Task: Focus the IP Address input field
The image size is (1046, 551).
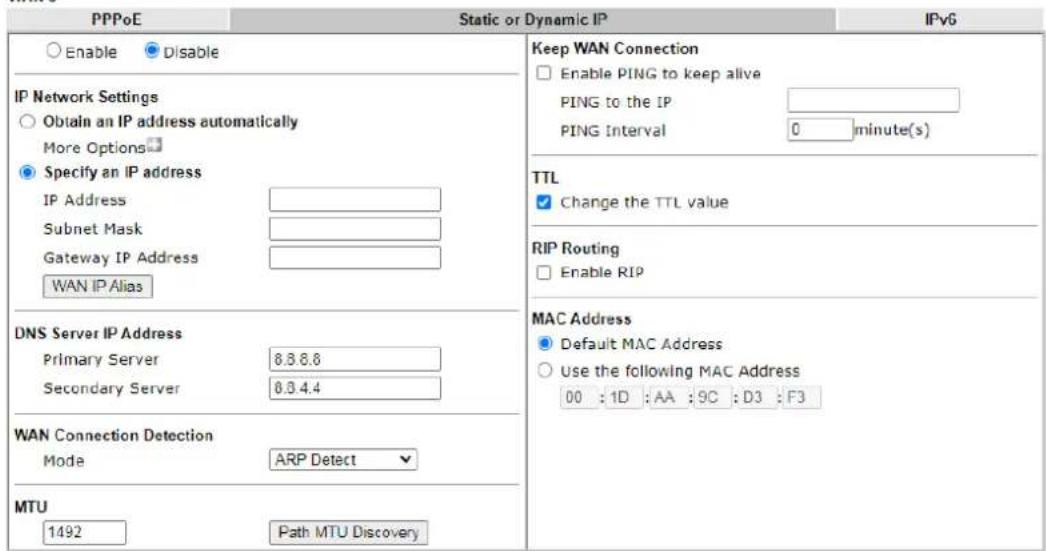Action: coord(355,199)
